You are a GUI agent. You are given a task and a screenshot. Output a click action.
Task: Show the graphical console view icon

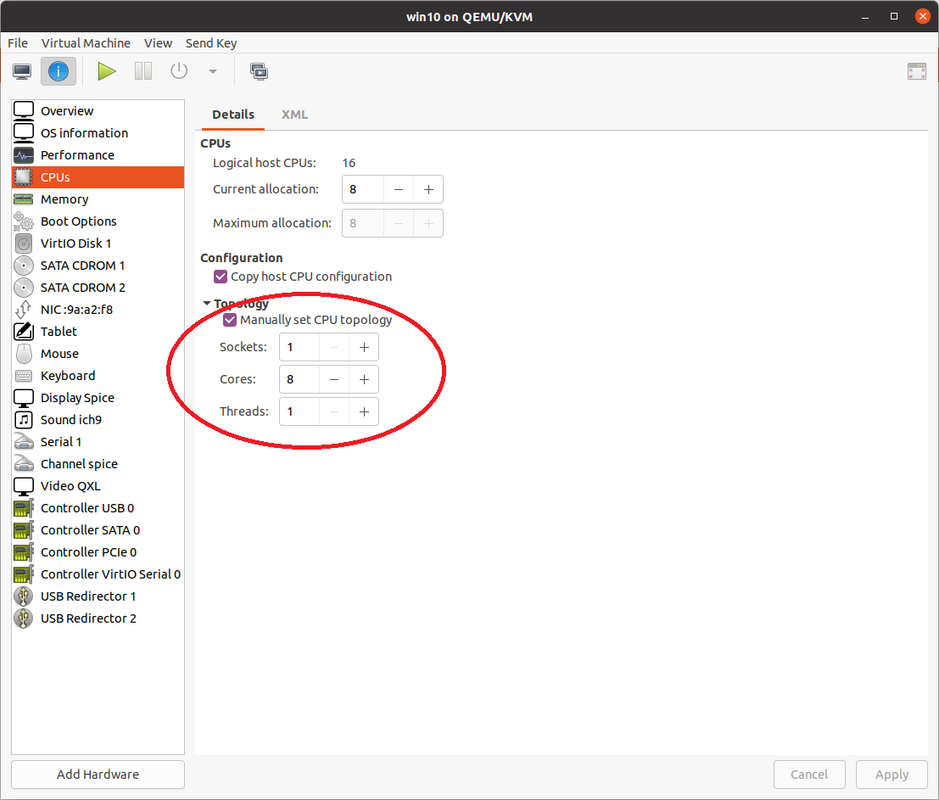22,72
